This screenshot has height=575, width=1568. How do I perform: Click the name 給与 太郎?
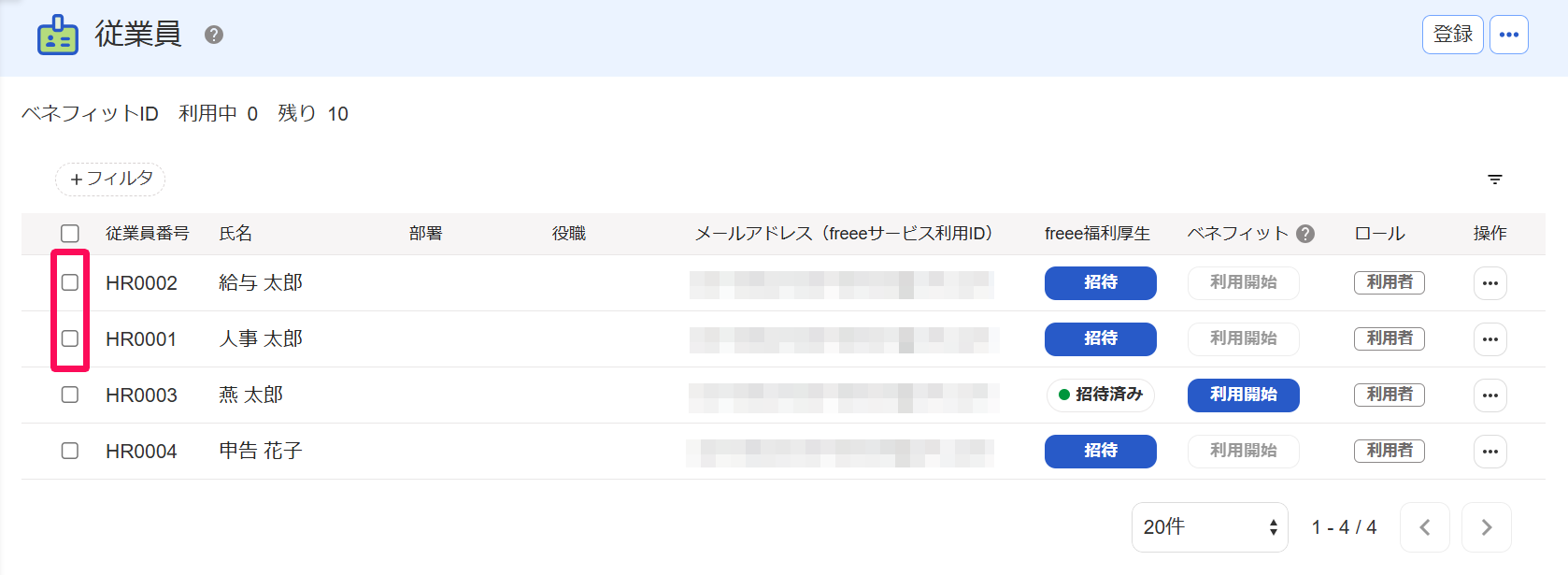coord(261,282)
